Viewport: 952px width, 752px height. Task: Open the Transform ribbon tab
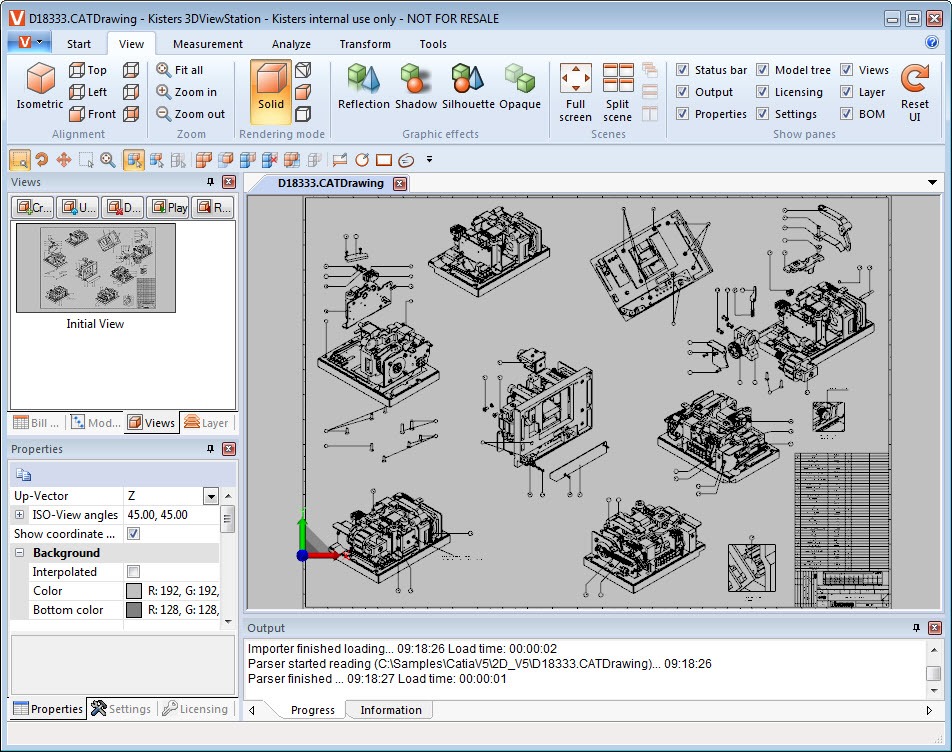pos(365,44)
